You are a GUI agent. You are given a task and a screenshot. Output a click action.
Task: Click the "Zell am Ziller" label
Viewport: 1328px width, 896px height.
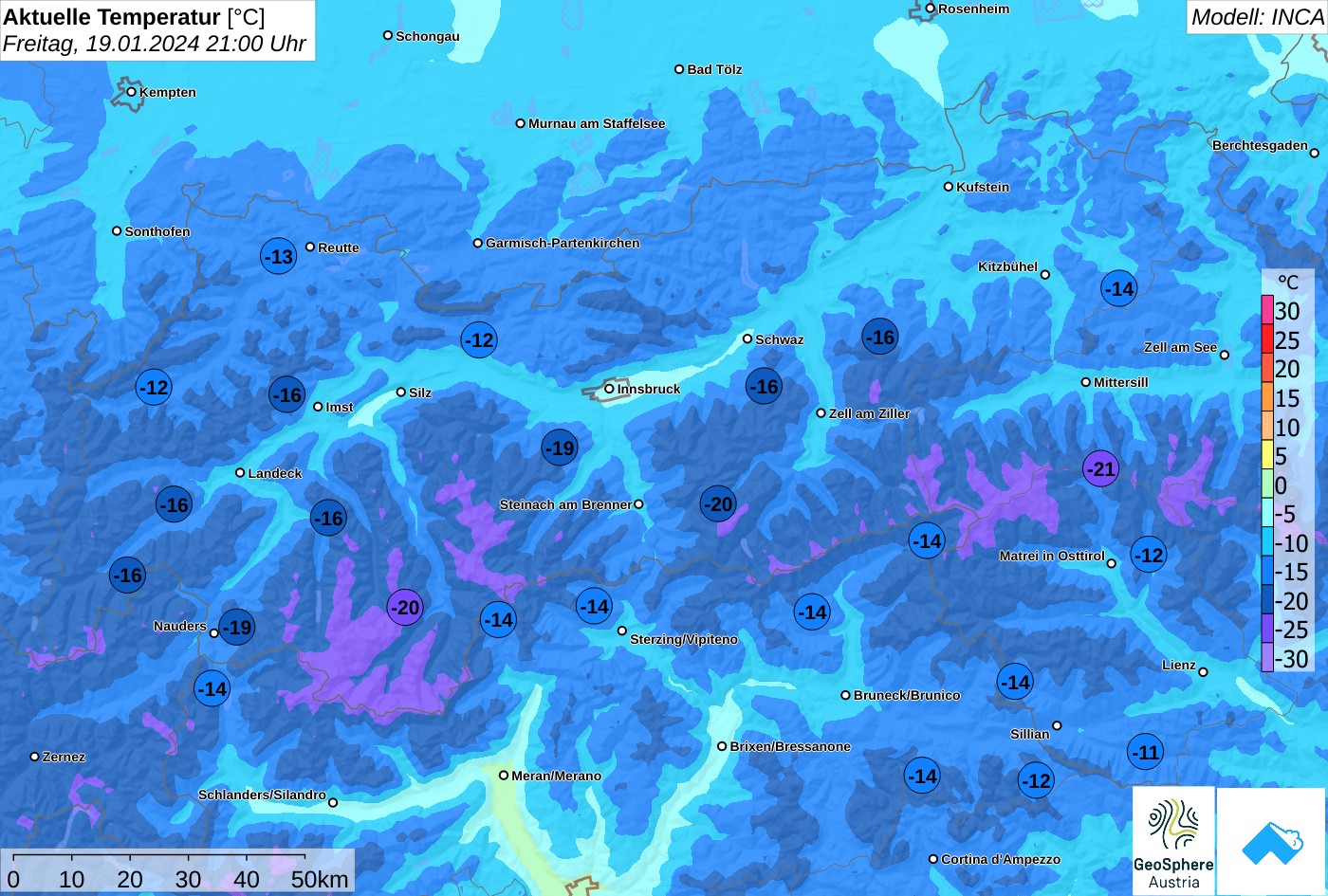pos(869,413)
